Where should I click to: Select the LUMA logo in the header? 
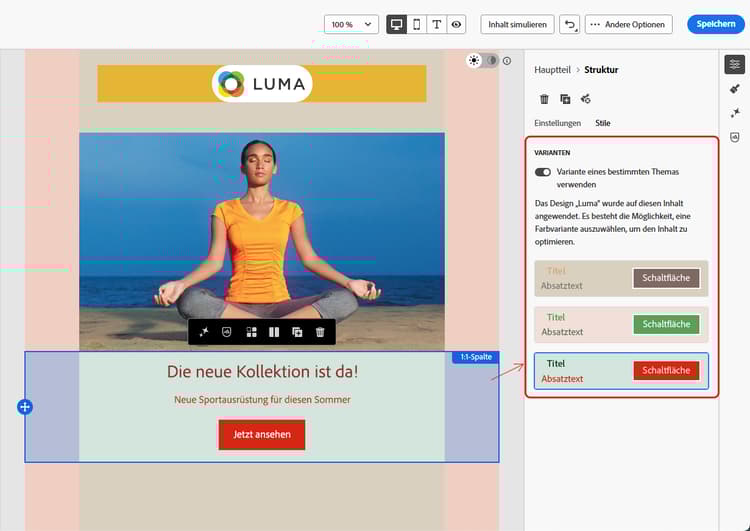pyautogui.click(x=262, y=84)
